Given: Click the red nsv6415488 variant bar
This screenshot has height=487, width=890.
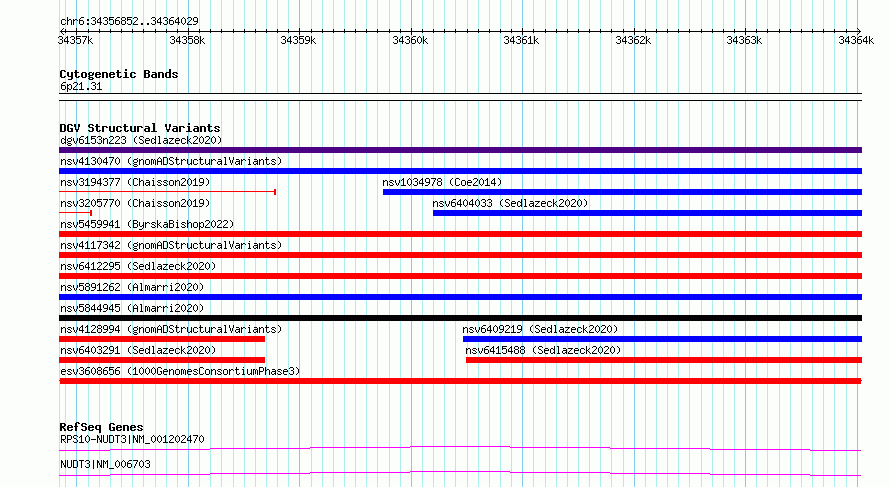Looking at the screenshot, I should (x=664, y=360).
